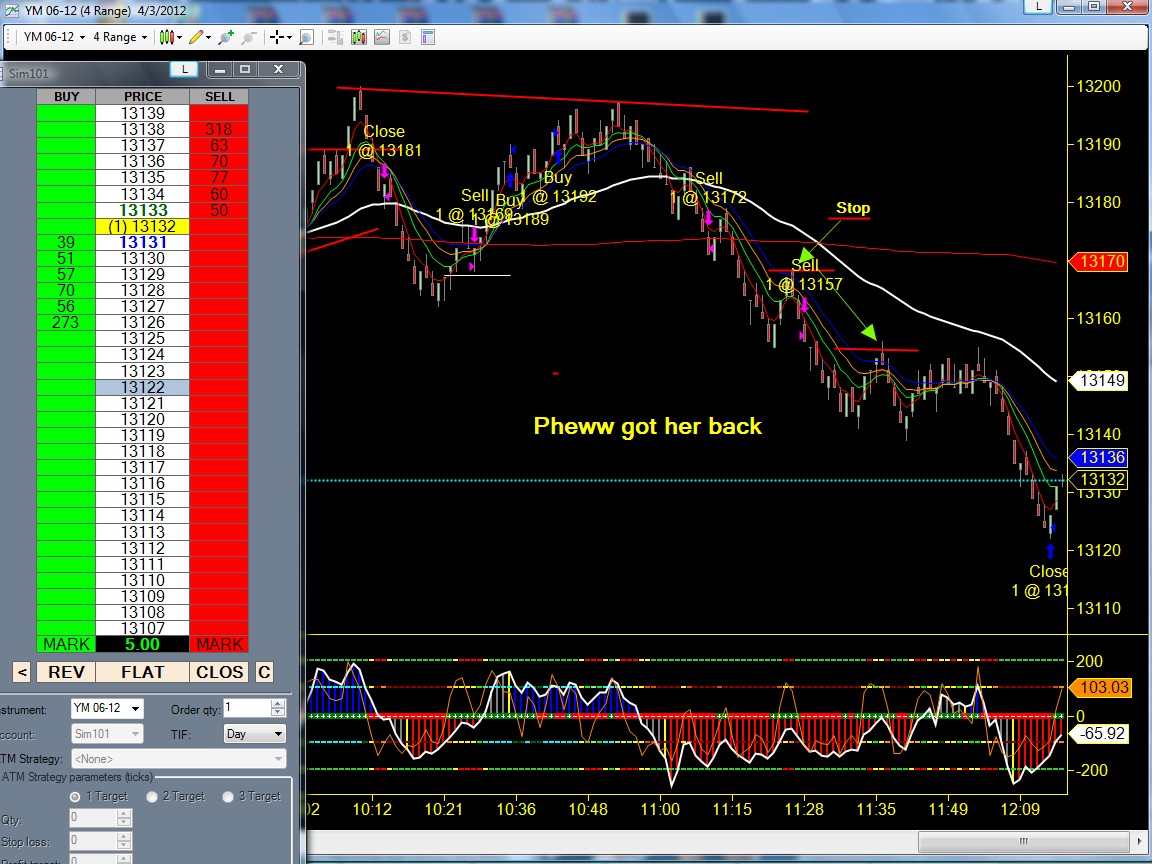Open the Instrument YM 06-12 dropdown in DOM
The image size is (1152, 864).
pos(107,708)
